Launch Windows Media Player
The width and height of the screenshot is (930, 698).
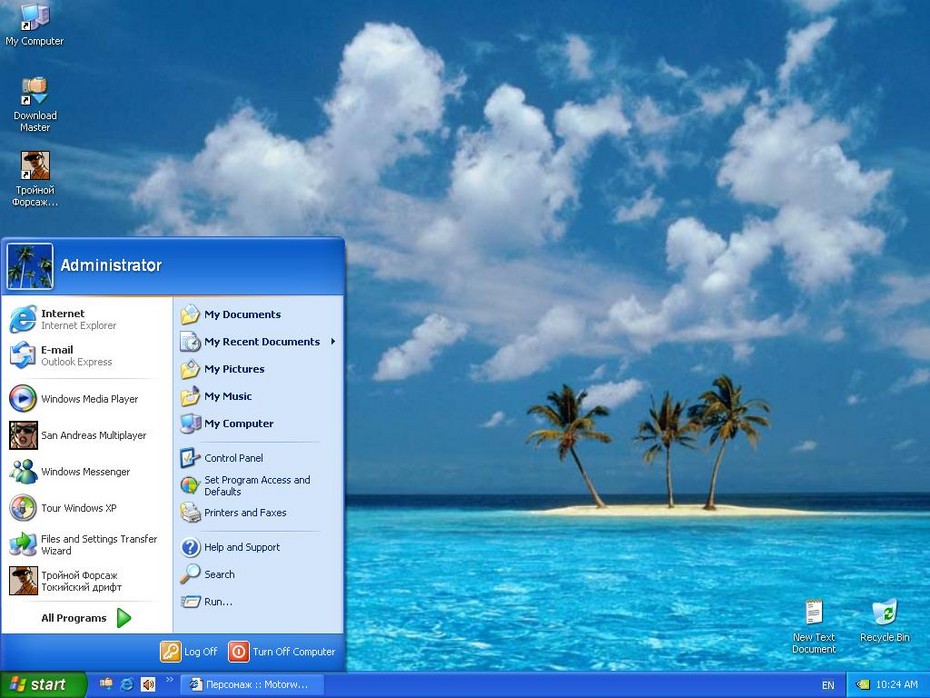pyautogui.click(x=87, y=399)
